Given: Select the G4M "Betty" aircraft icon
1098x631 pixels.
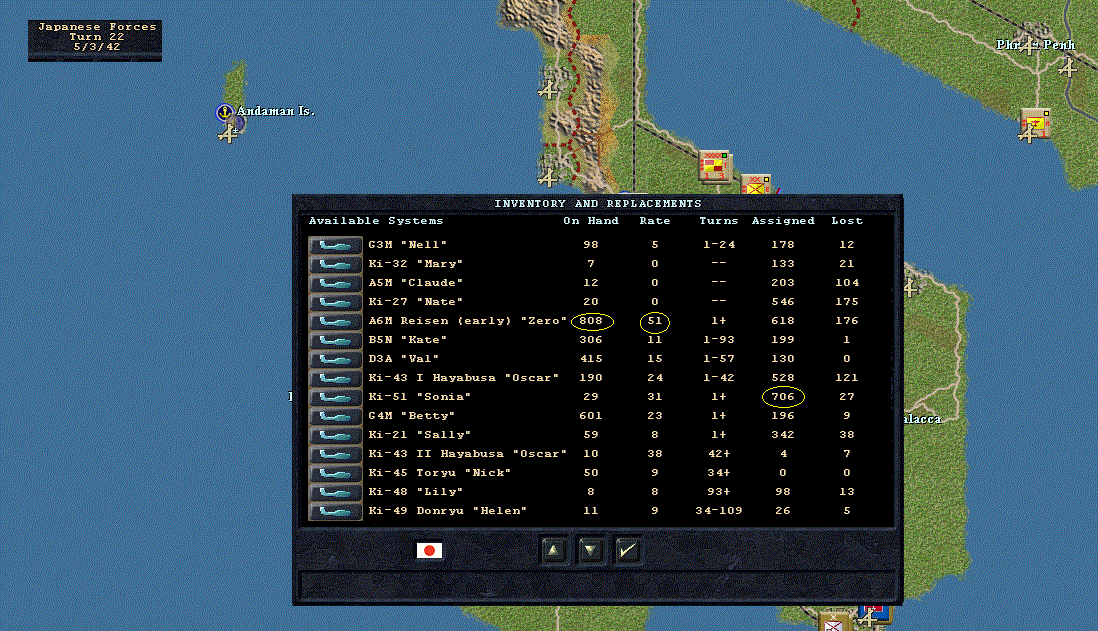Looking at the screenshot, I should (x=335, y=416).
